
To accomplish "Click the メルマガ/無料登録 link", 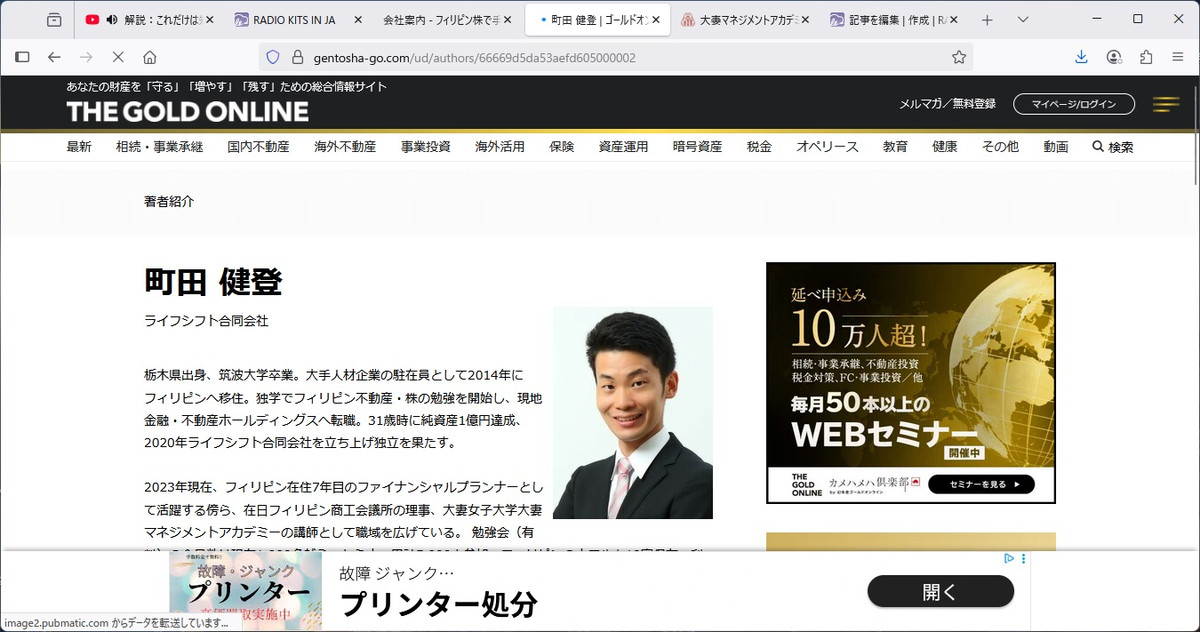I will [947, 104].
